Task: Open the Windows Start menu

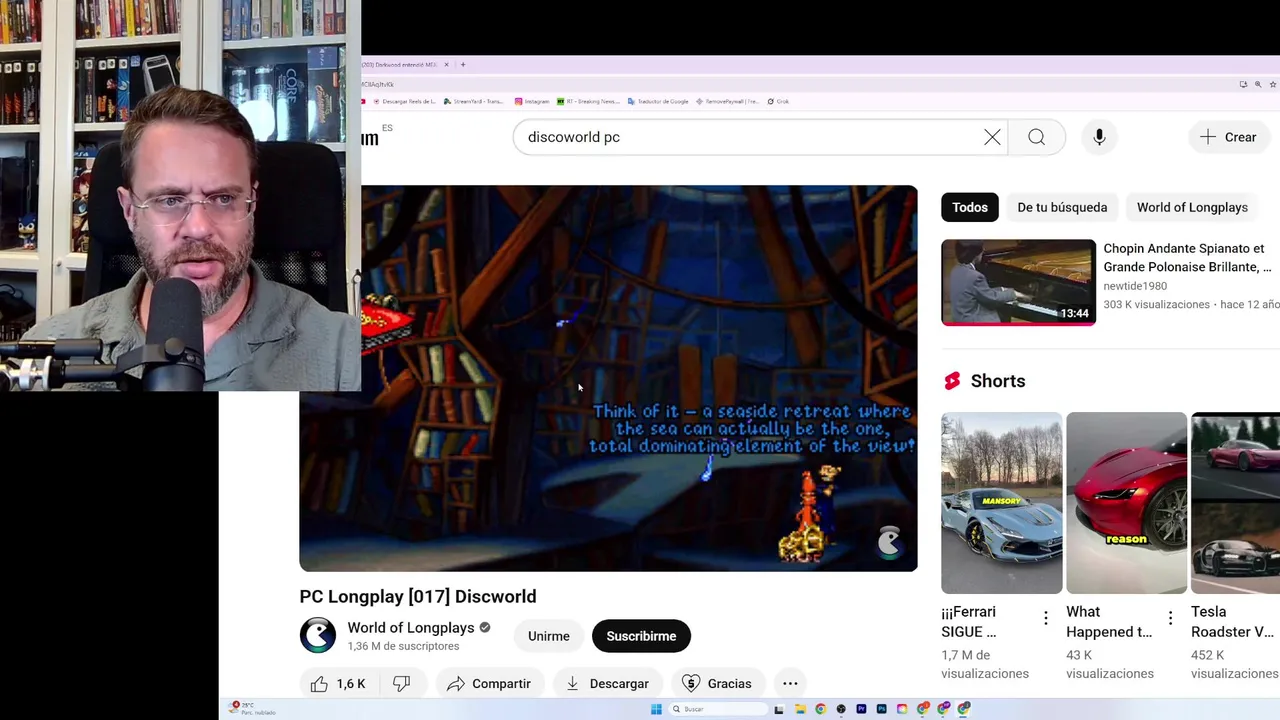Action: click(x=656, y=709)
